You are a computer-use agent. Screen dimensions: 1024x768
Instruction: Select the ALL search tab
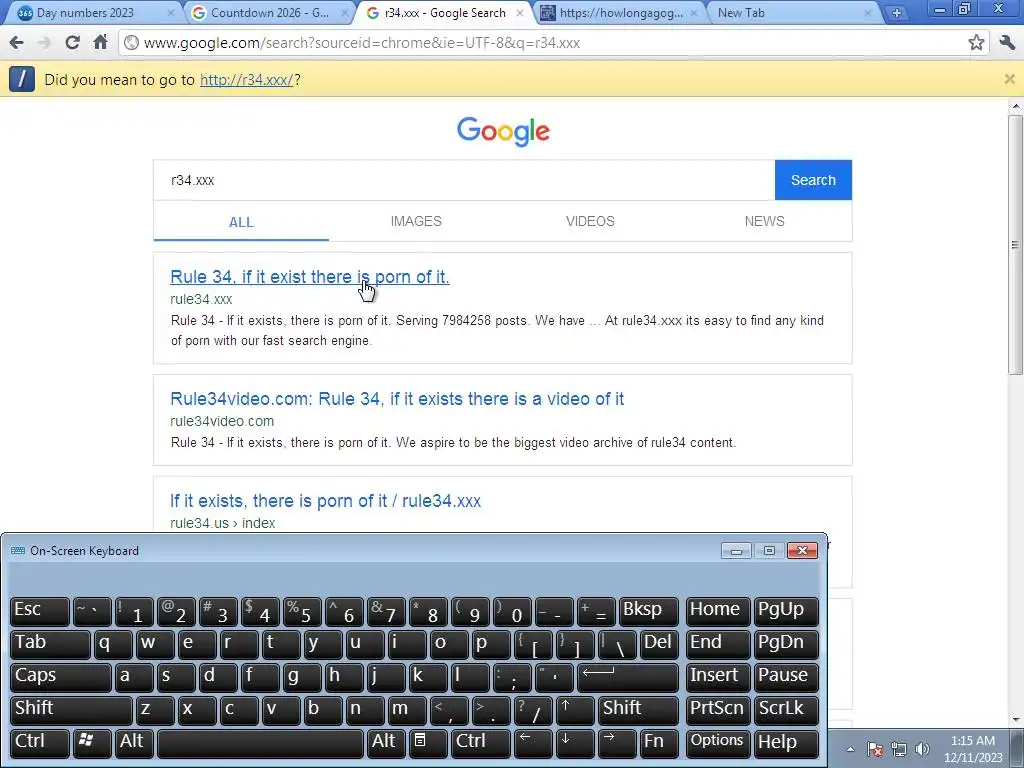(x=241, y=222)
